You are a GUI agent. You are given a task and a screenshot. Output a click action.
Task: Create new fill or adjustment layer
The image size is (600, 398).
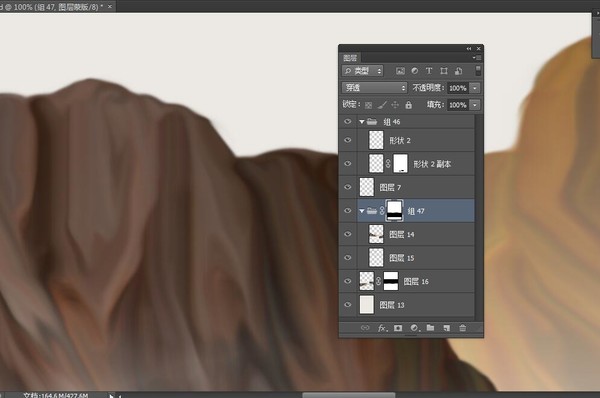coord(415,328)
